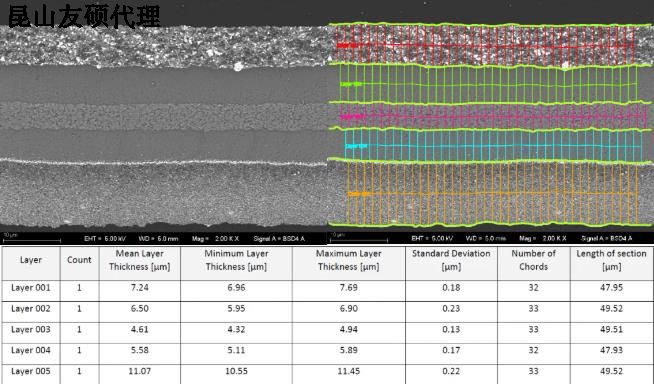Select the Maximum Layer Thickness column header

click(x=349, y=260)
